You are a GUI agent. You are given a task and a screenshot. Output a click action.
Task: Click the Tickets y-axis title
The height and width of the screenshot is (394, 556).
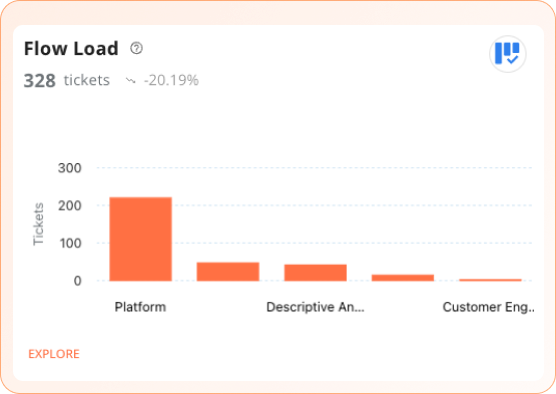point(38,224)
